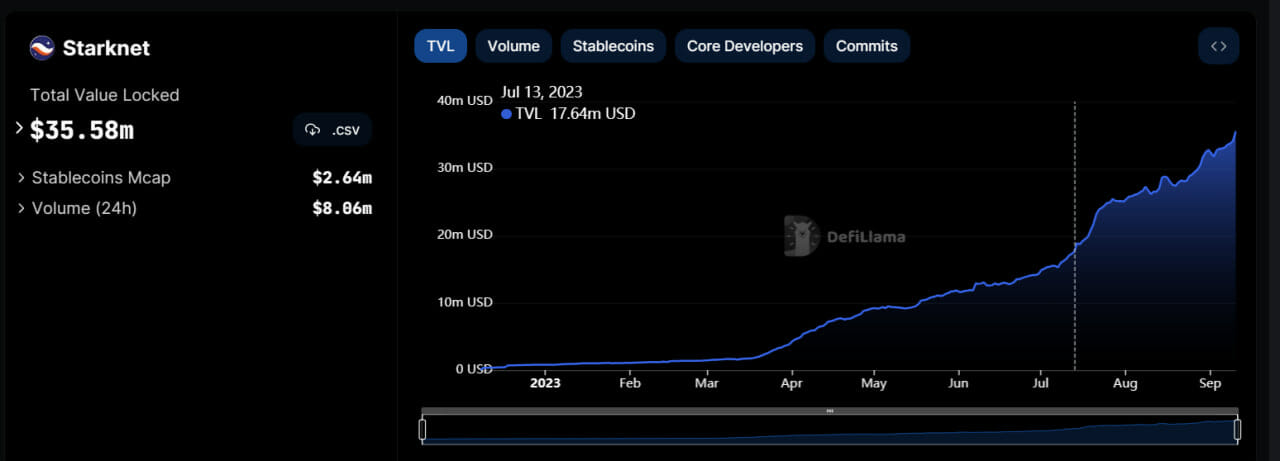Click the 10m USD axis label

point(465,301)
